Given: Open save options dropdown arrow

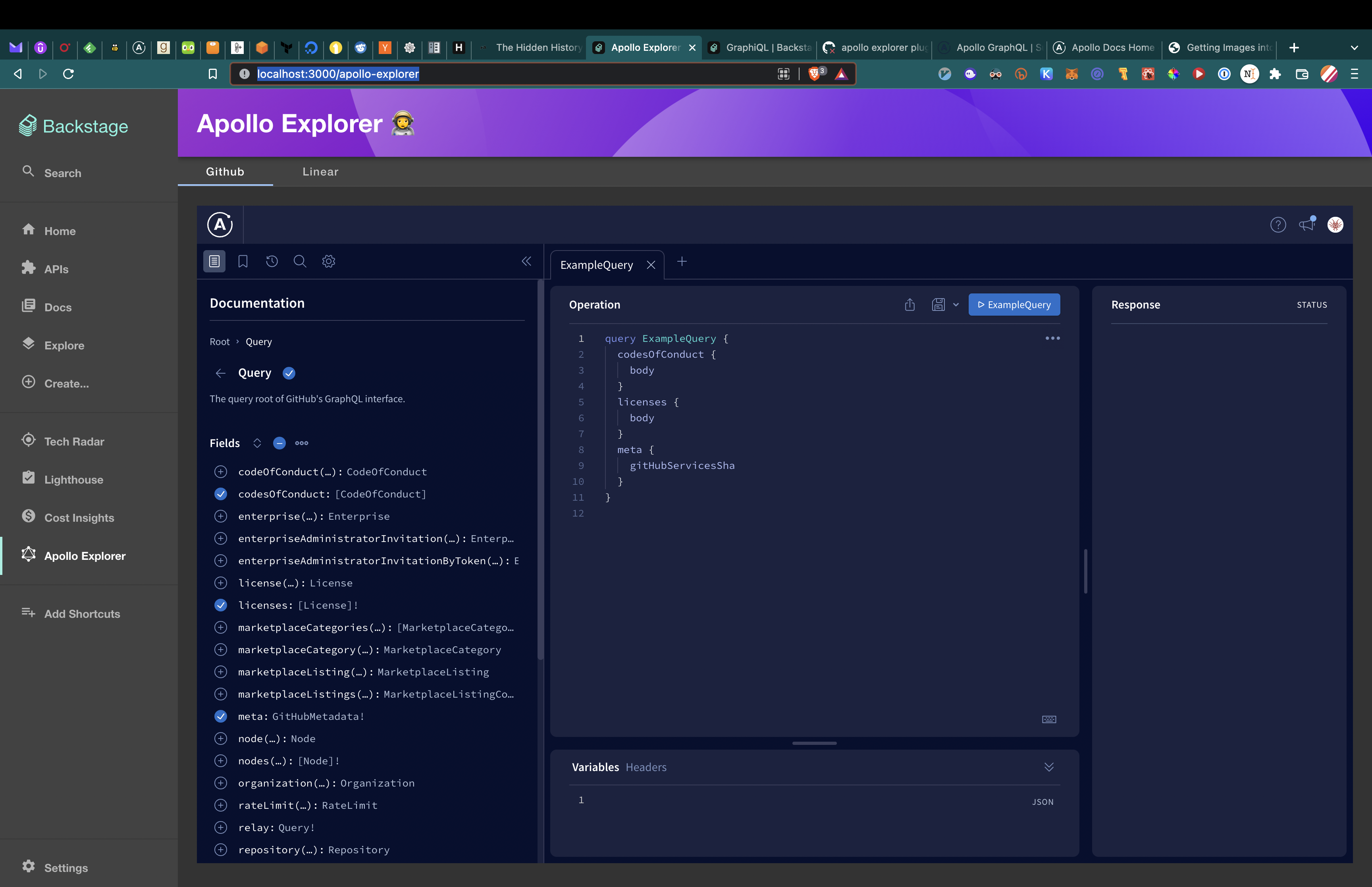Looking at the screenshot, I should 956,305.
